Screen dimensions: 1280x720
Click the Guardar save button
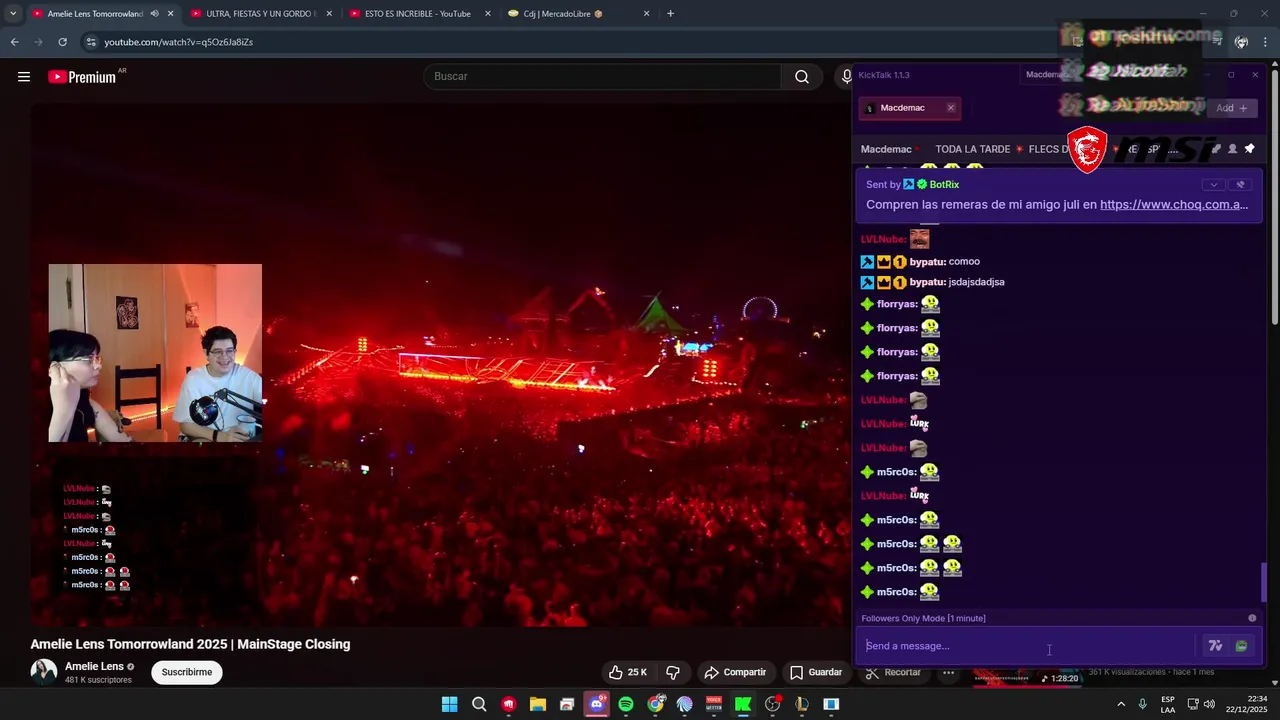(816, 672)
